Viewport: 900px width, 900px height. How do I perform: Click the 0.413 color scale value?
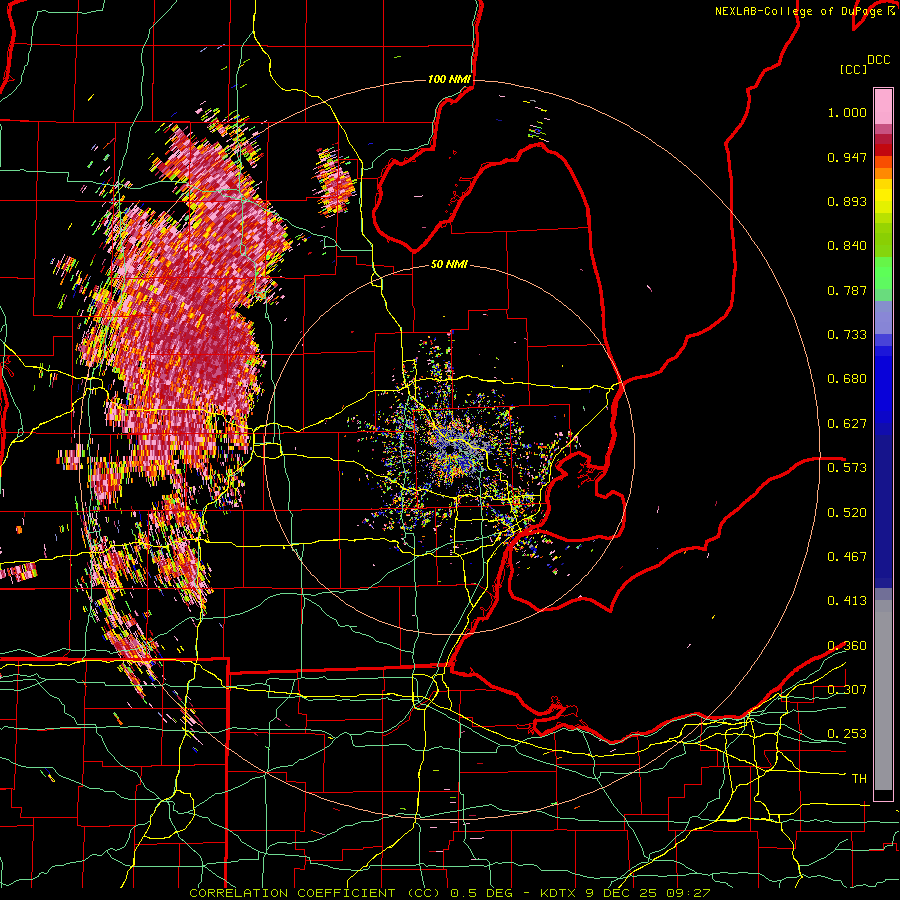847,601
